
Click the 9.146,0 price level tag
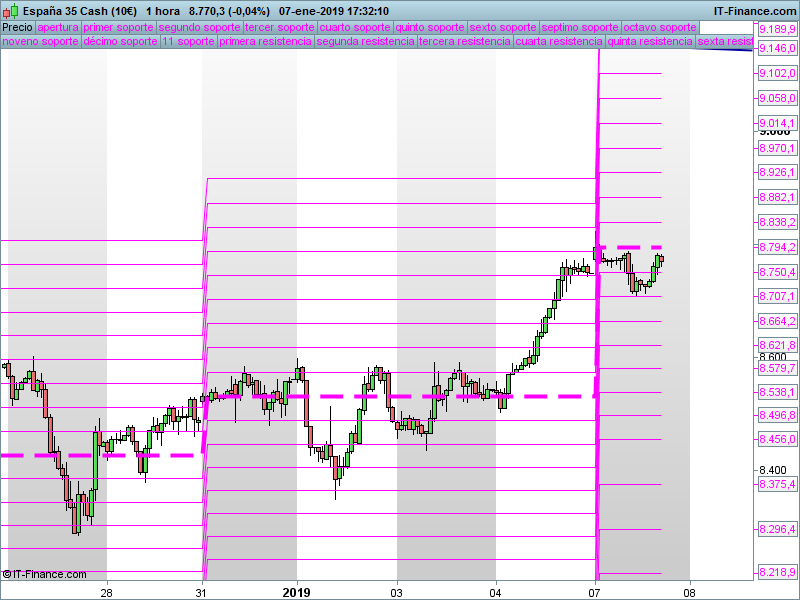(x=777, y=48)
